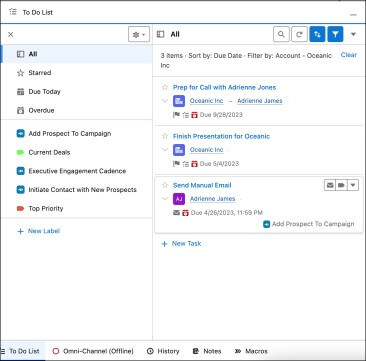Image resolution: width=366 pixels, height=361 pixels.
Task: Open action dropdown arrow on Send Manual Email
Action: pyautogui.click(x=353, y=185)
